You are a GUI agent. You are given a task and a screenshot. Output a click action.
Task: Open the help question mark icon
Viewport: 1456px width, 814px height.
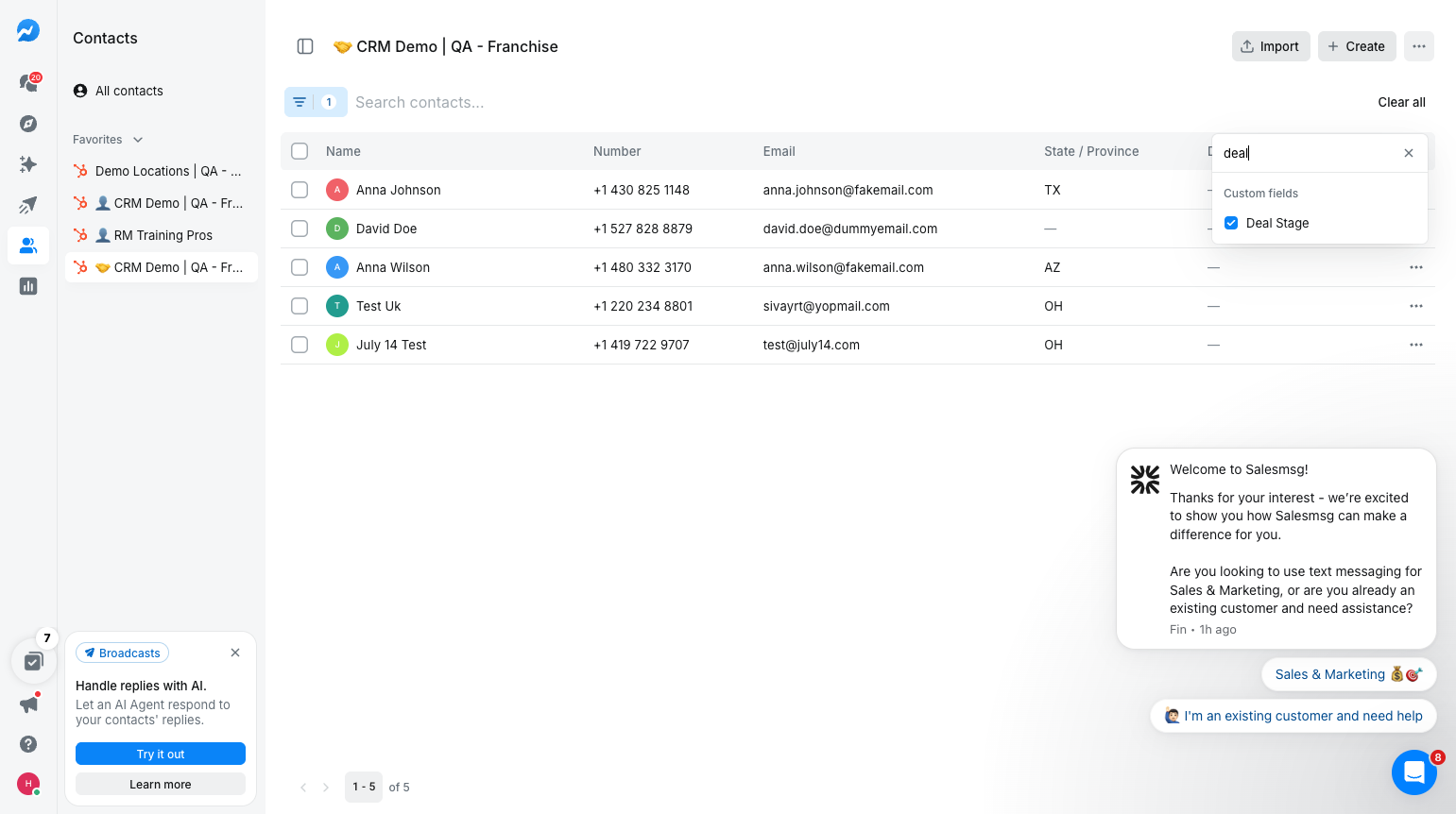(x=28, y=744)
